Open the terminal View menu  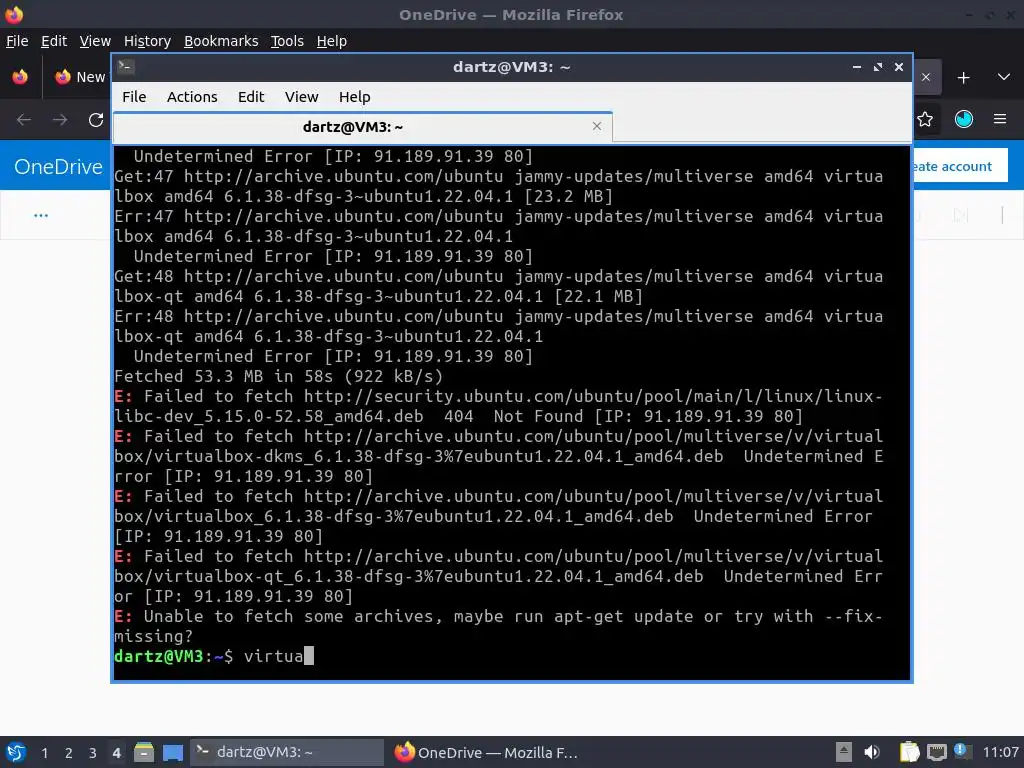click(x=301, y=97)
